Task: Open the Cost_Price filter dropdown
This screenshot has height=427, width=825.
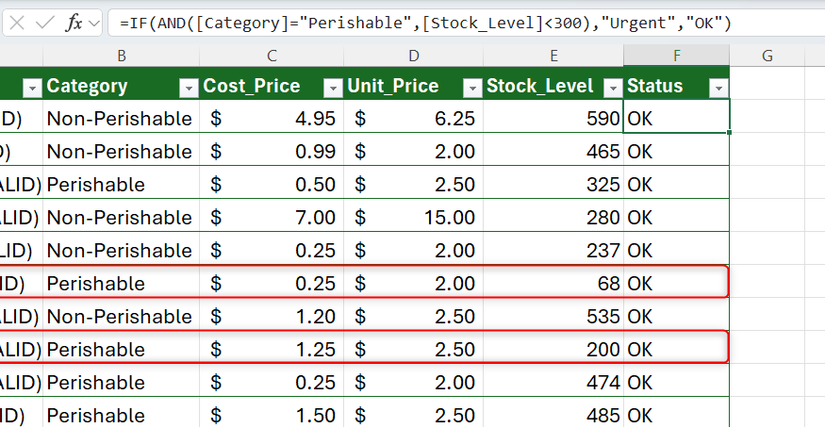Action: (x=330, y=88)
